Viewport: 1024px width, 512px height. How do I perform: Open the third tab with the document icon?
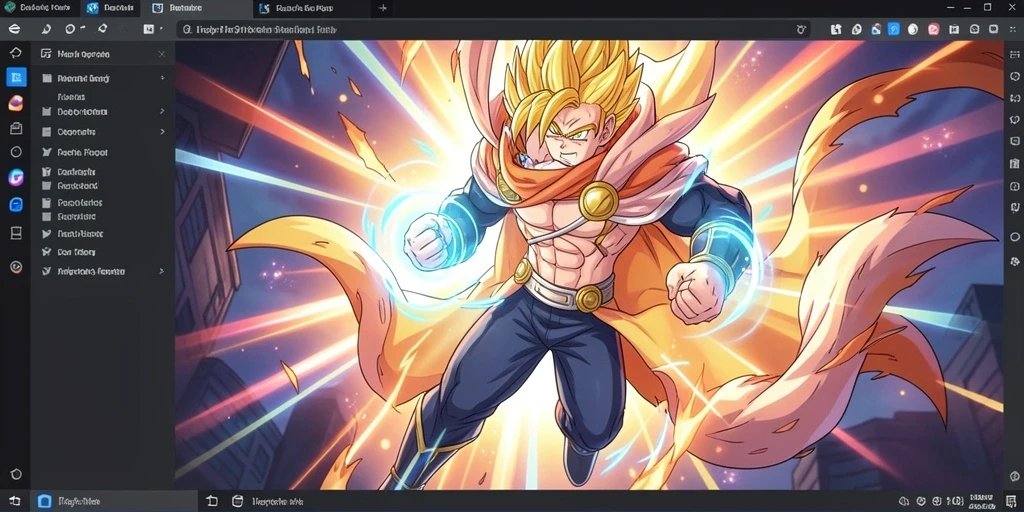coord(196,8)
